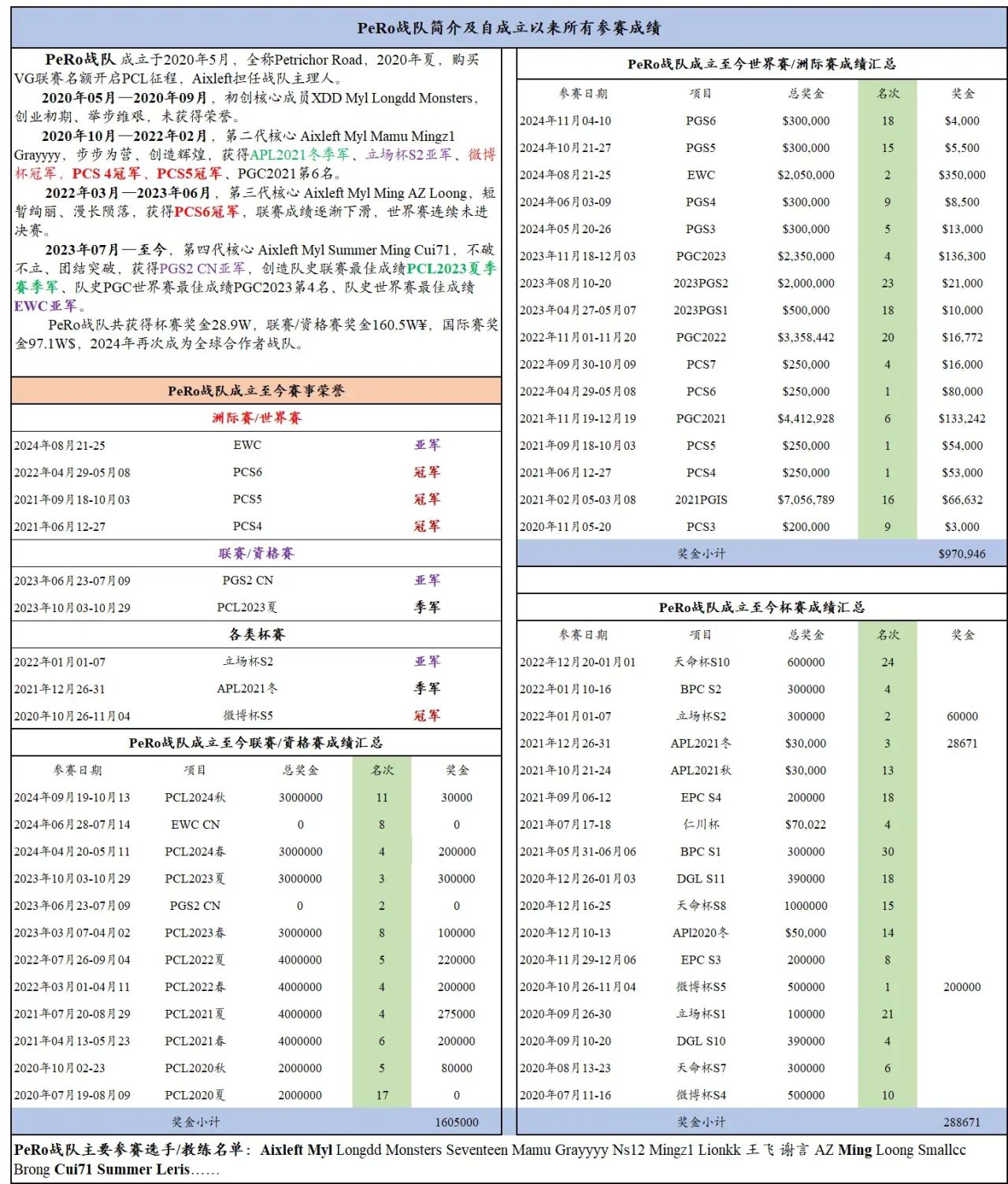1008x1184 pixels.
Task: Click the green '名次' header in cup table
Action: (x=888, y=635)
